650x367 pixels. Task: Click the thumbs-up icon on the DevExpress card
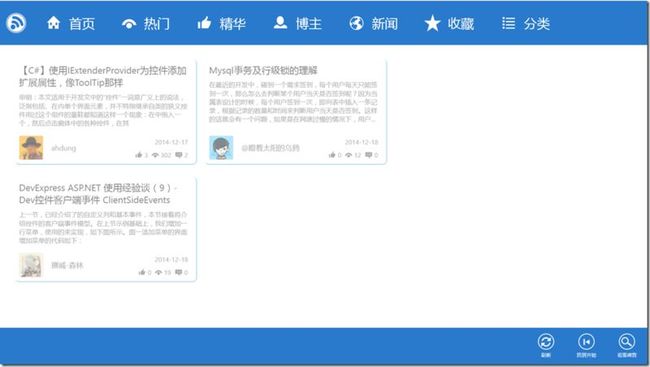click(142, 272)
